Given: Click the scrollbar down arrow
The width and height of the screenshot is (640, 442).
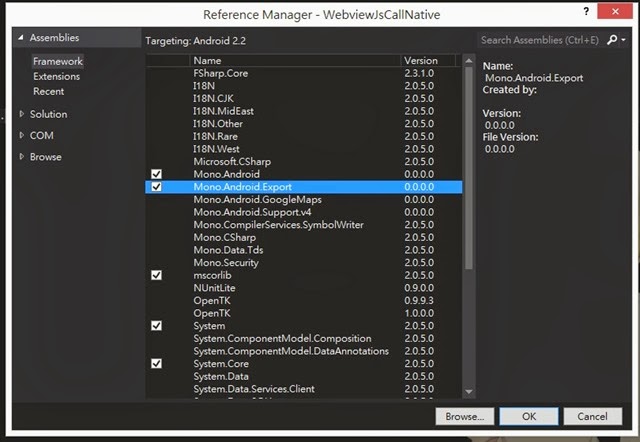Looking at the screenshot, I should coord(469,391).
